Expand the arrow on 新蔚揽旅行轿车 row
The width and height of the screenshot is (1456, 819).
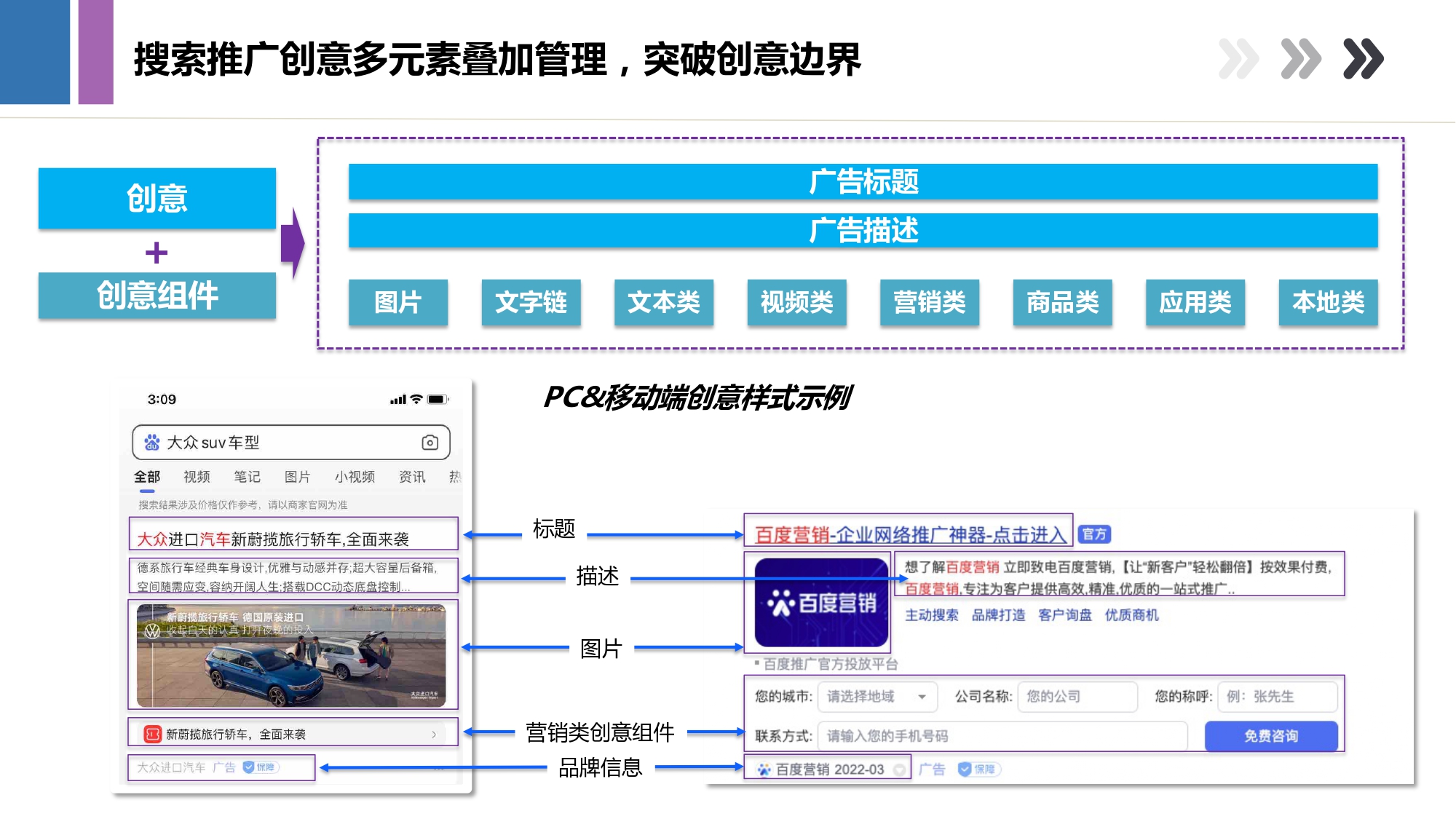[x=434, y=734]
